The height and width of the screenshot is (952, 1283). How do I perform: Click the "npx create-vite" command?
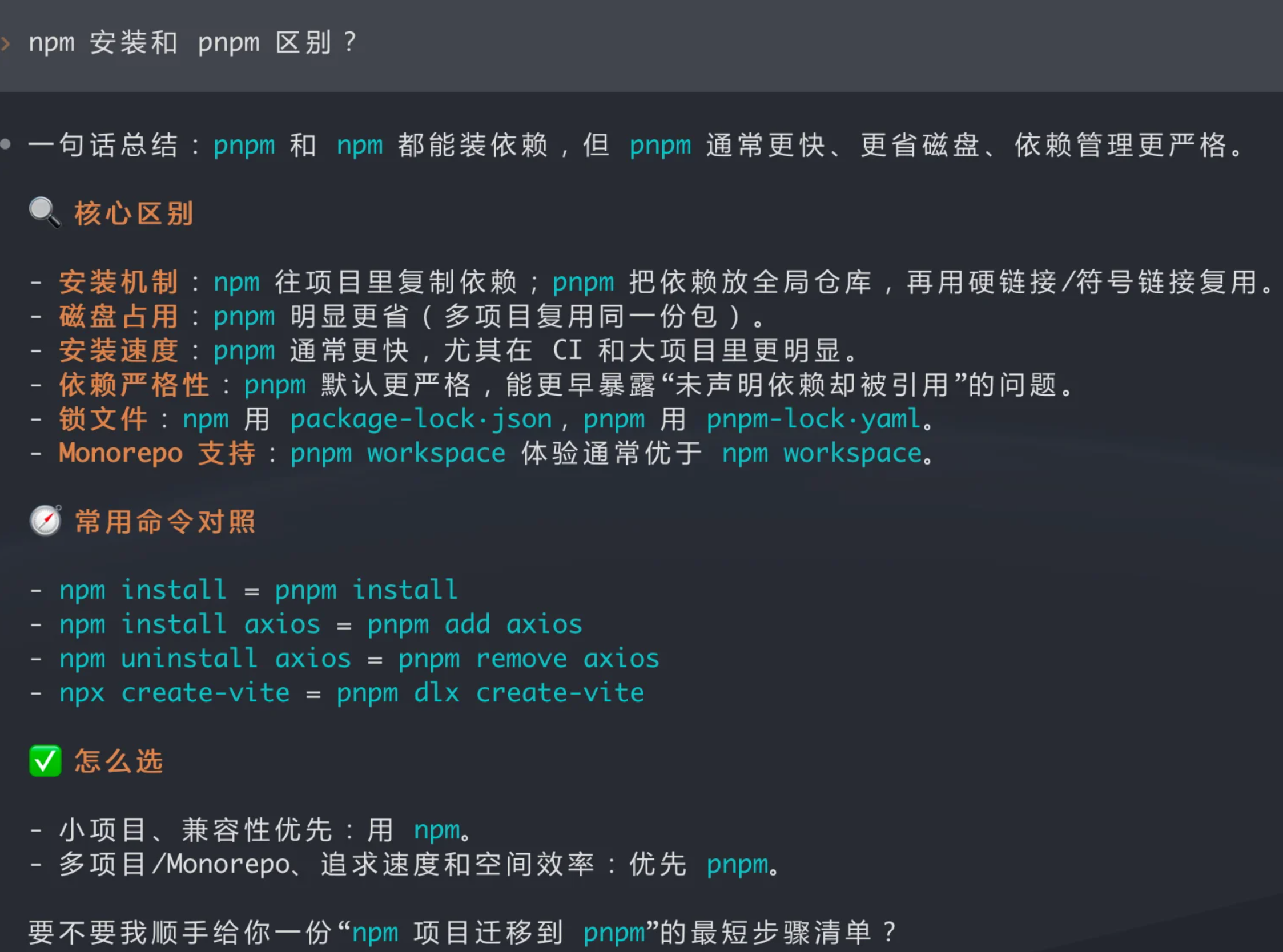pyautogui.click(x=174, y=693)
